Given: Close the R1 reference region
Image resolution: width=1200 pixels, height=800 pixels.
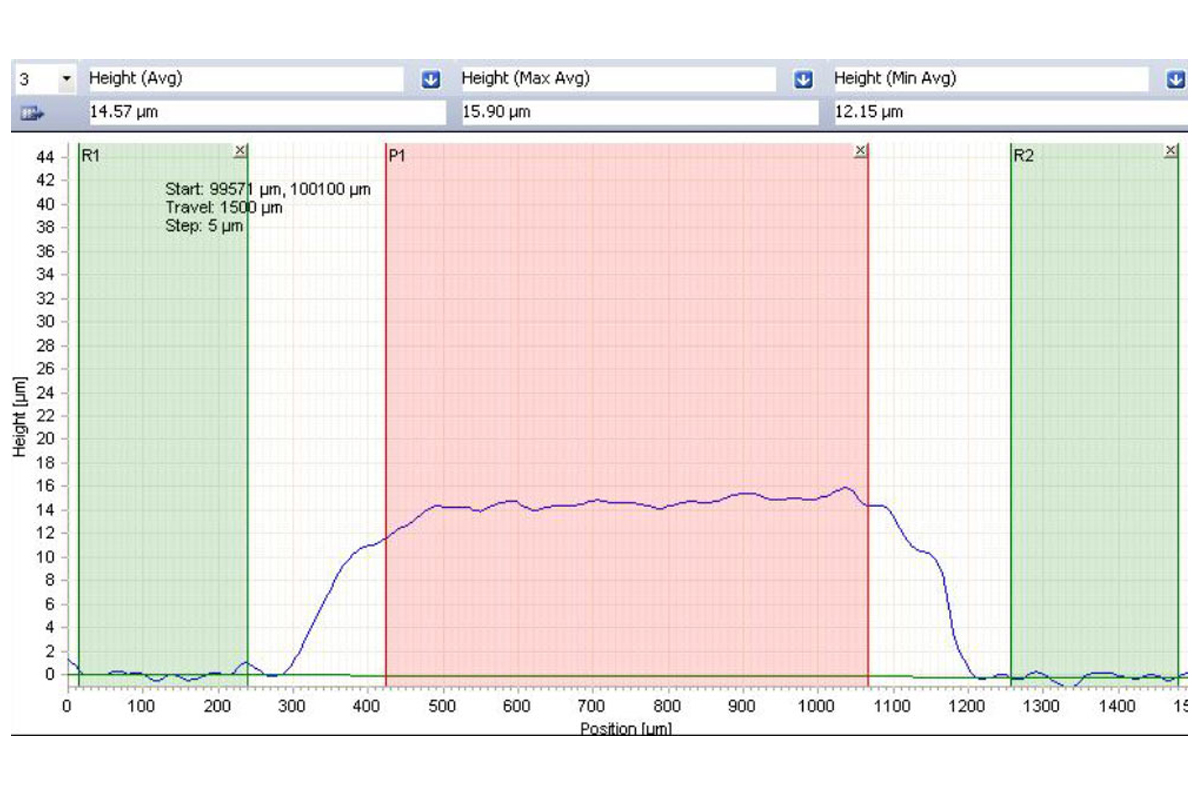Looking at the screenshot, I should point(239,151).
